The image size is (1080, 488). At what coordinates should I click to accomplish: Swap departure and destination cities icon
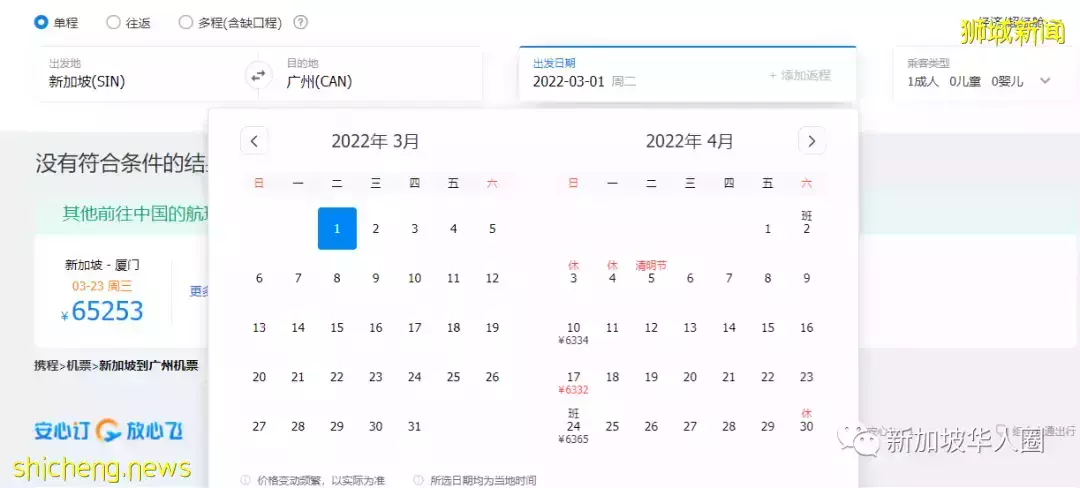(258, 76)
